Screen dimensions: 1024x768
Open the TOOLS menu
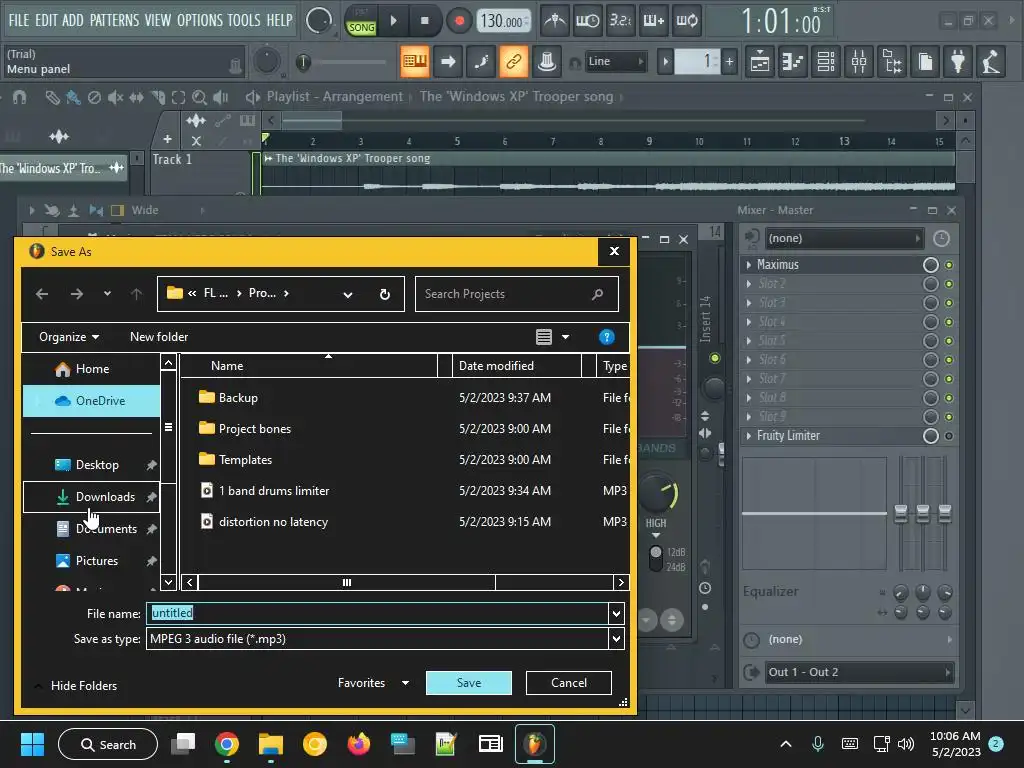pyautogui.click(x=244, y=20)
